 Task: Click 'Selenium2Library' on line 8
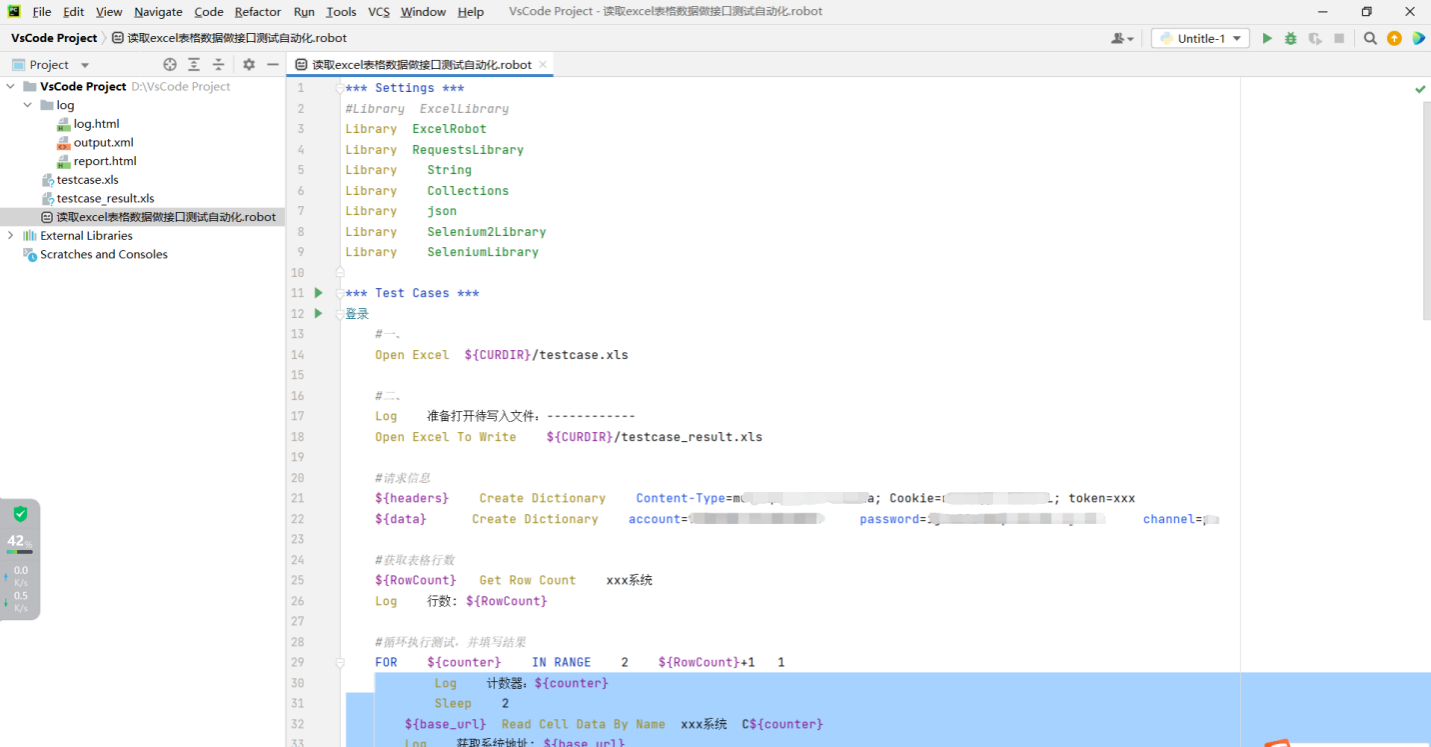(487, 232)
